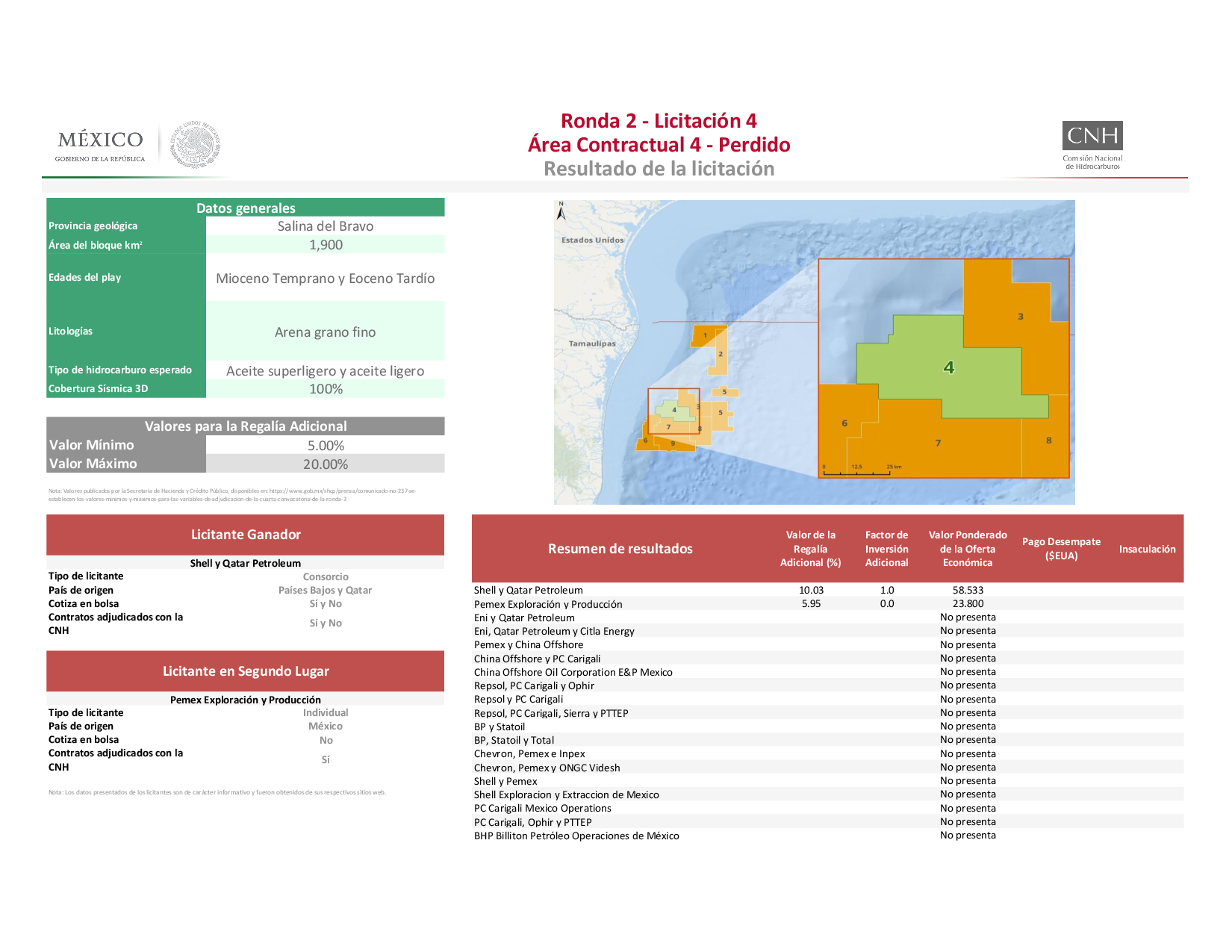Image resolution: width=1232 pixels, height=952 pixels.
Task: Click the 'Estados Unidos' map label
Action: pos(592,240)
